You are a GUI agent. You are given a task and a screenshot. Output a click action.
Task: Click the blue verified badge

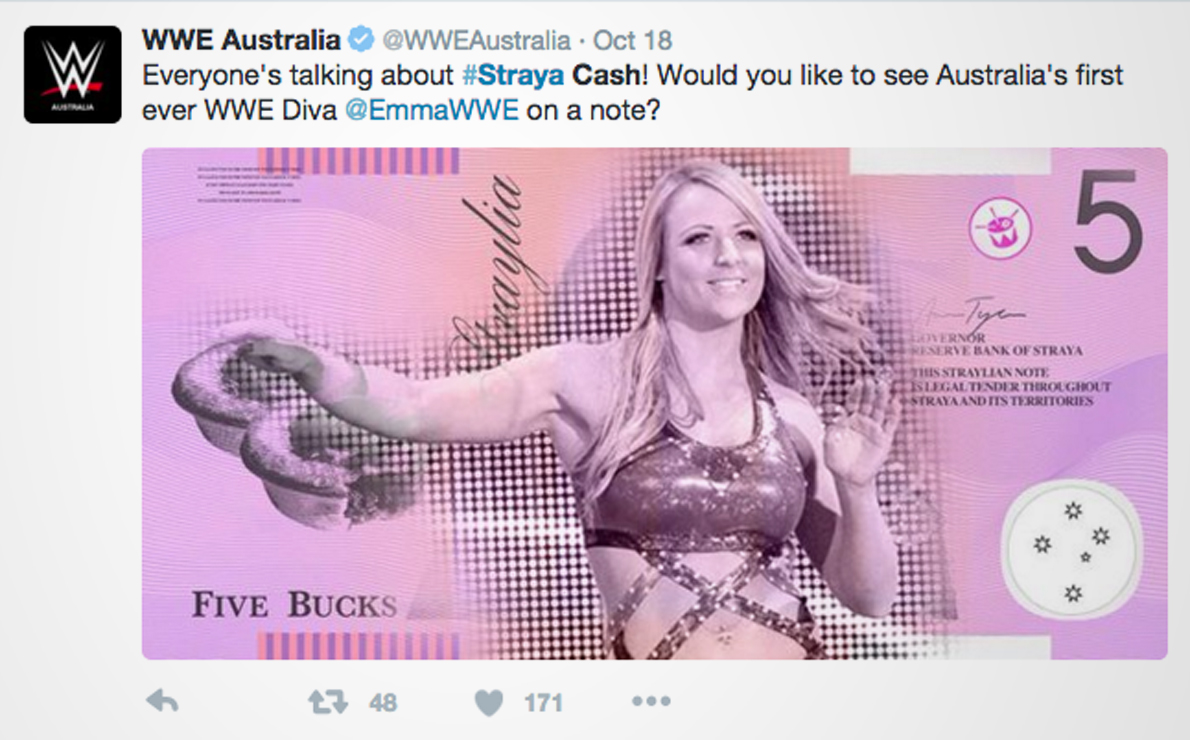click(361, 39)
